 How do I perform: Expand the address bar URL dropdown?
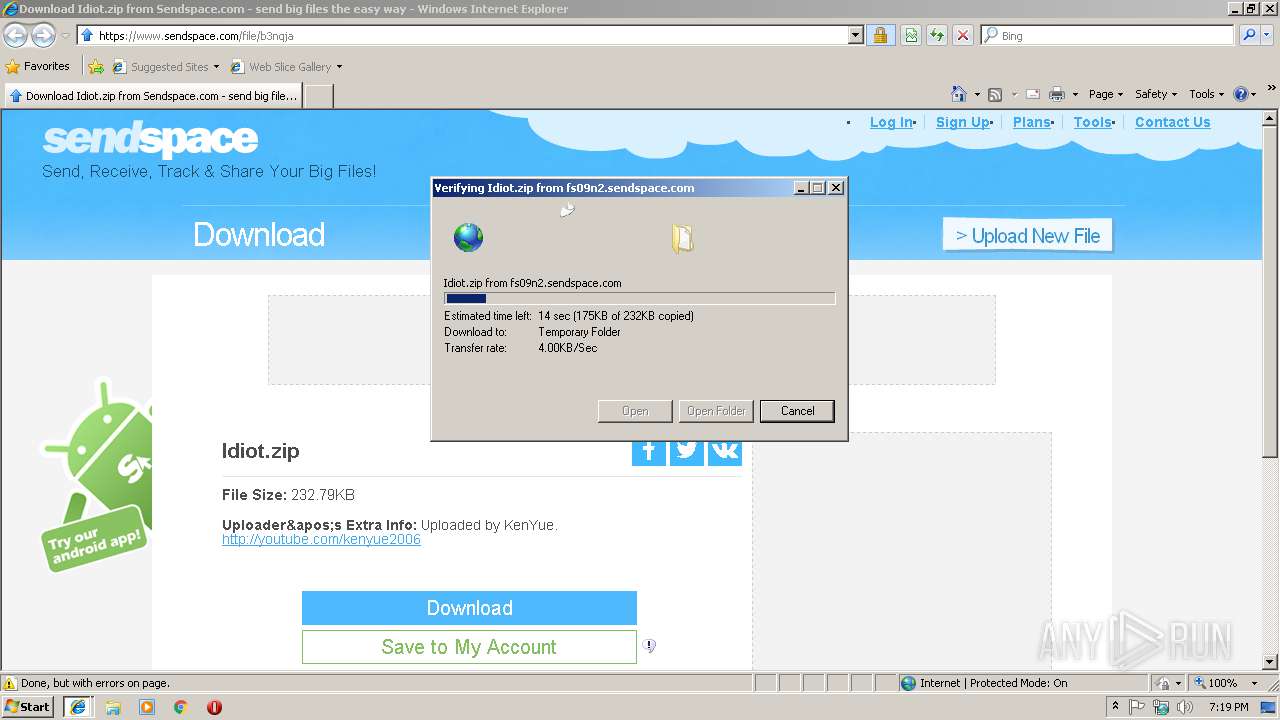[855, 35]
